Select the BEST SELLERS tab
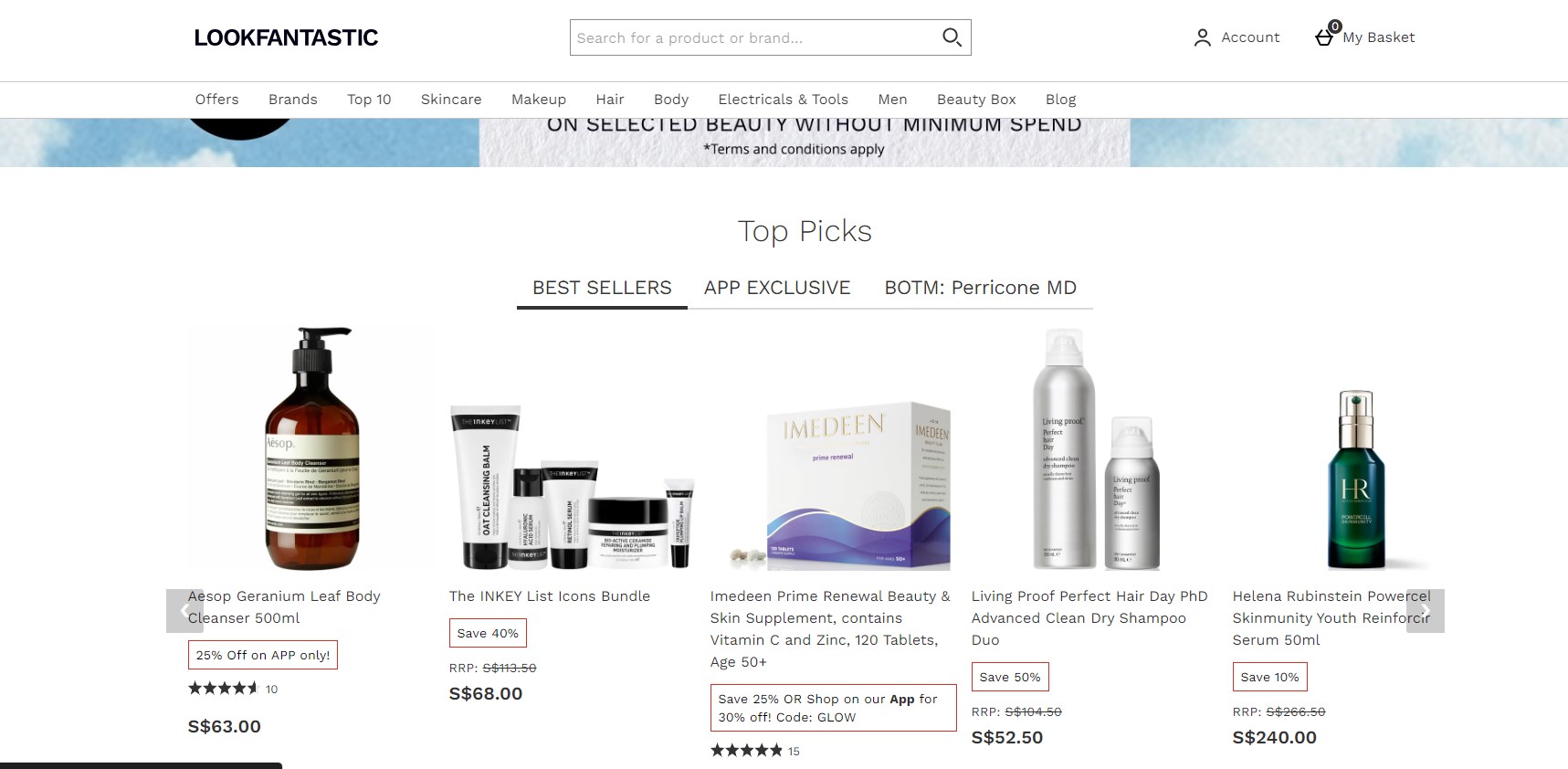1568x769 pixels. click(x=602, y=288)
